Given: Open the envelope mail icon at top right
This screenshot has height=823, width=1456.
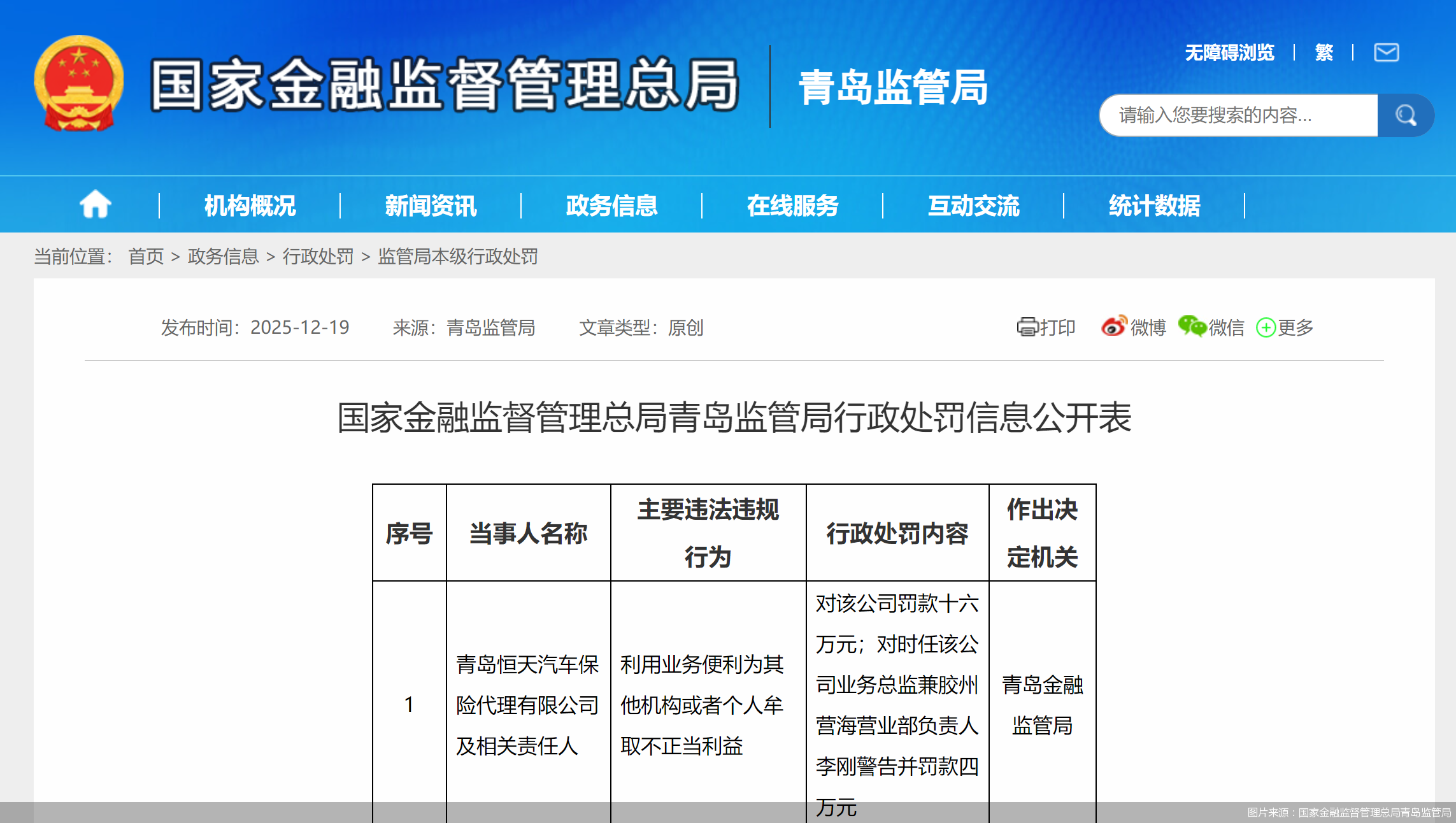Looking at the screenshot, I should pos(1385,54).
